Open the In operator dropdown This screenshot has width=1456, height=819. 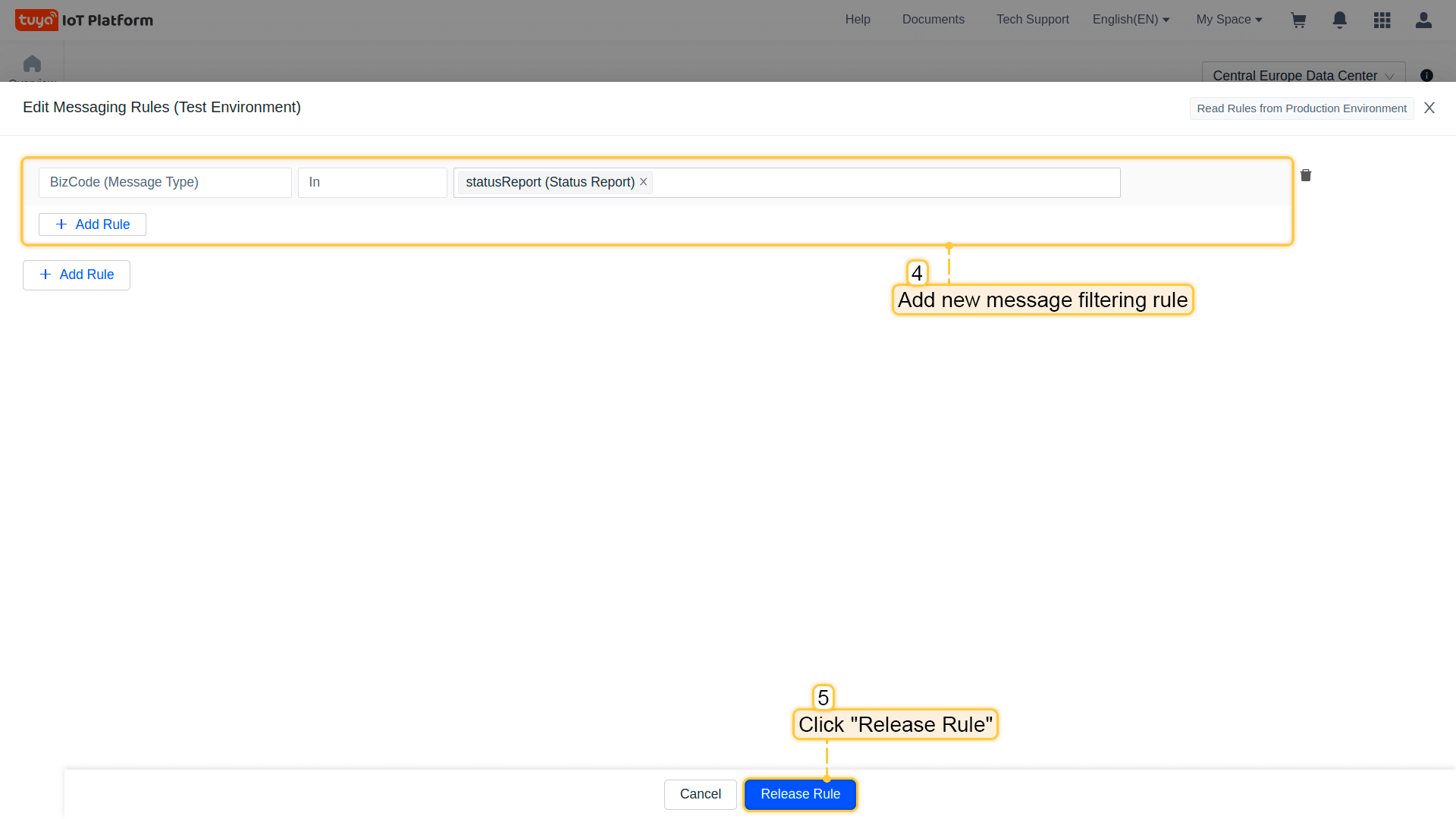pos(372,183)
